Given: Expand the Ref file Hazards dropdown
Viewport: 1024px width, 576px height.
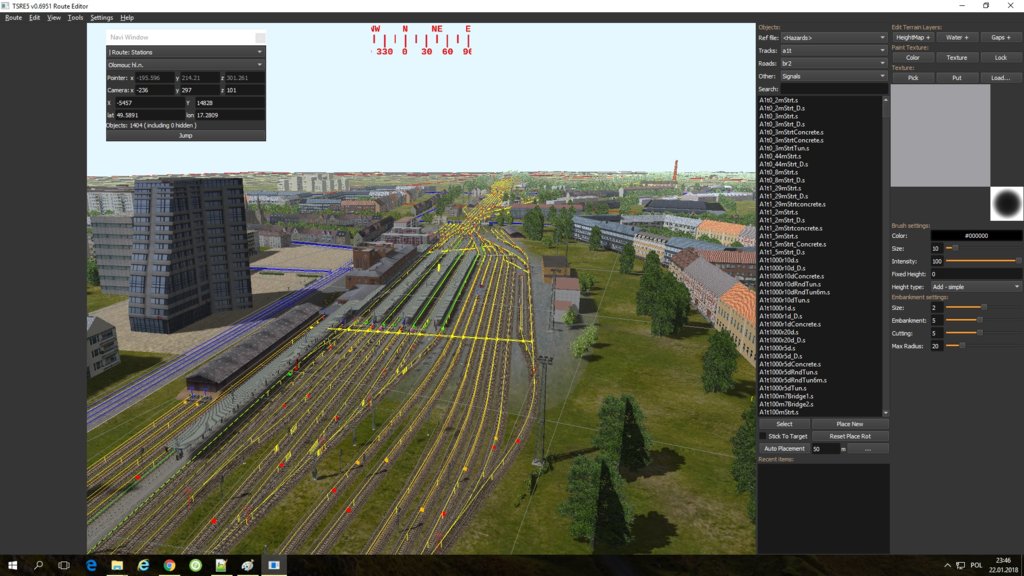Looking at the screenshot, I should click(x=833, y=38).
